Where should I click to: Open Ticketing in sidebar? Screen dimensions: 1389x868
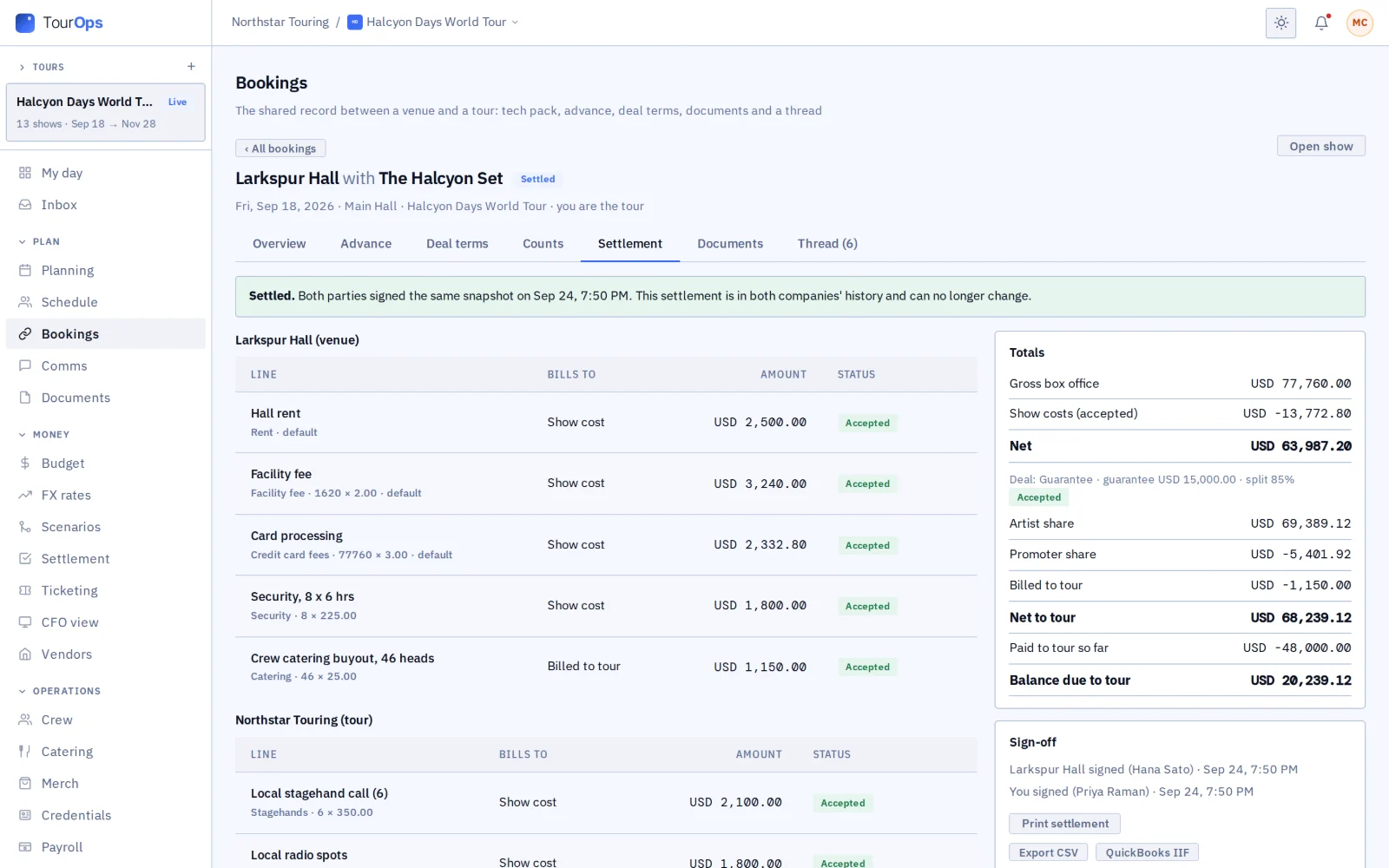tap(106, 590)
